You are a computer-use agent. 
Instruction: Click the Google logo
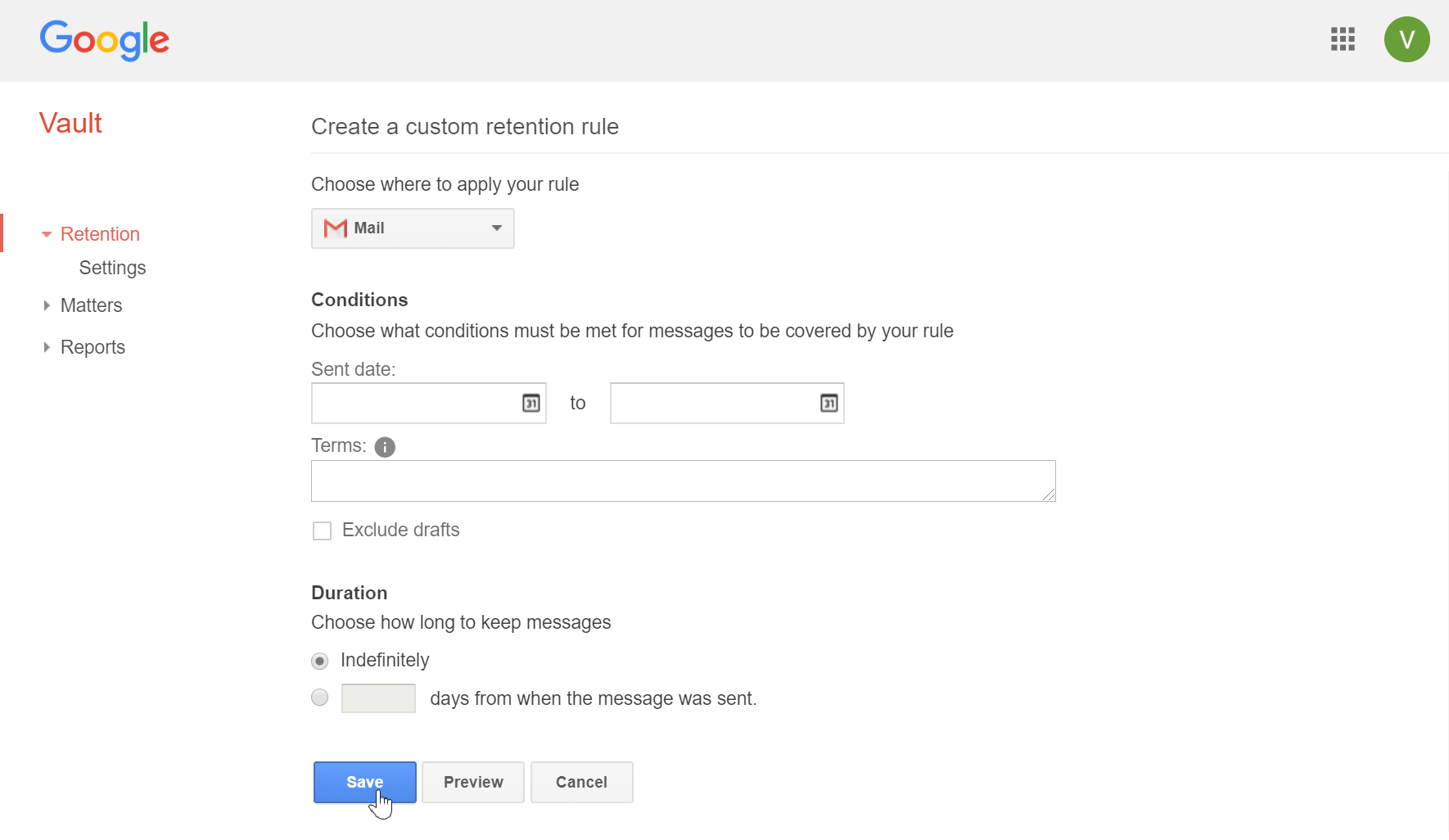coord(105,39)
